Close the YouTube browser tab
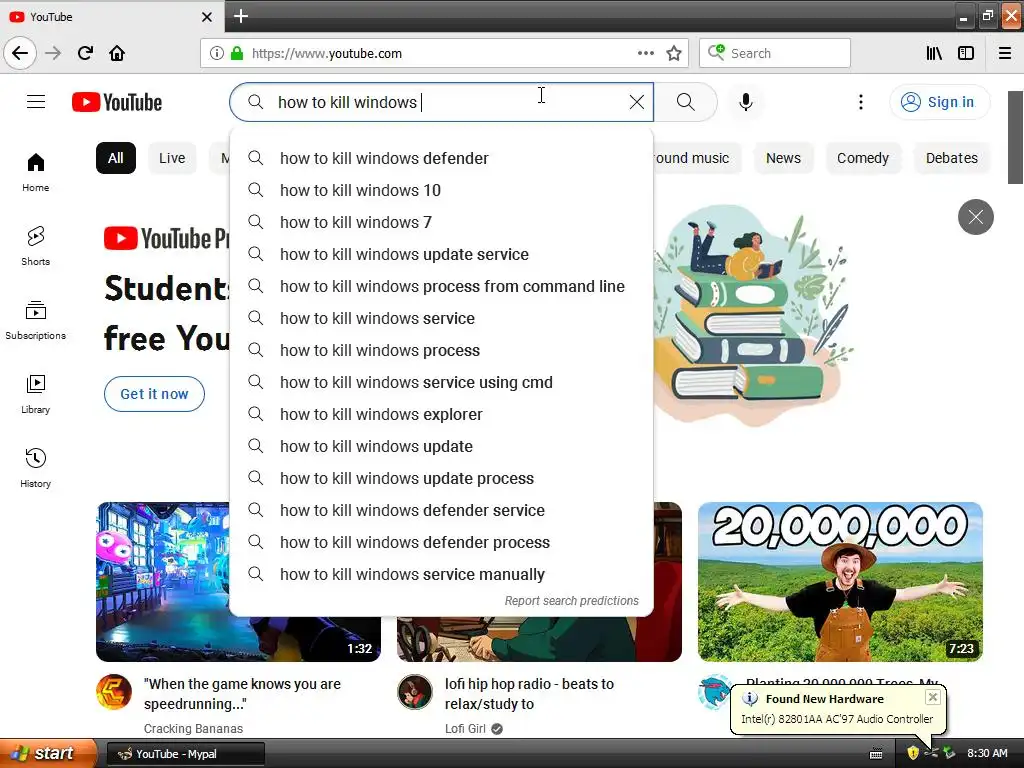Screen dimensions: 1024x768 pos(206,17)
